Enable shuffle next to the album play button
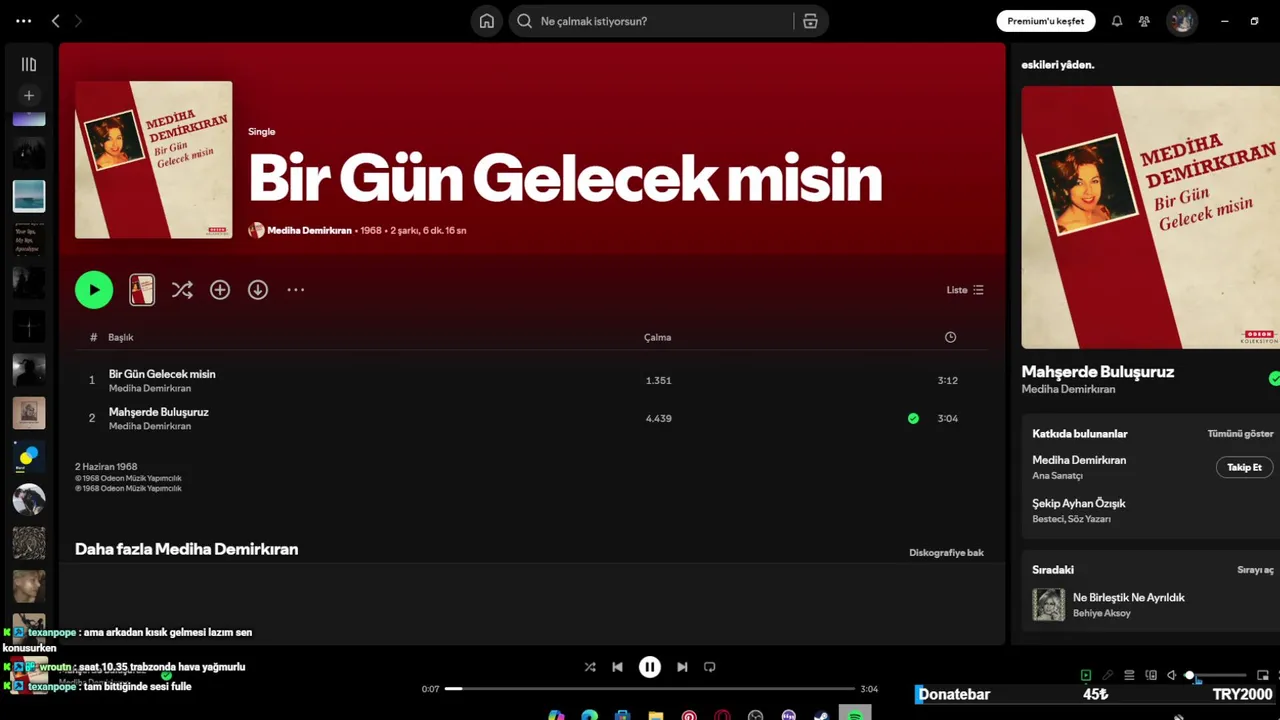 tap(182, 290)
